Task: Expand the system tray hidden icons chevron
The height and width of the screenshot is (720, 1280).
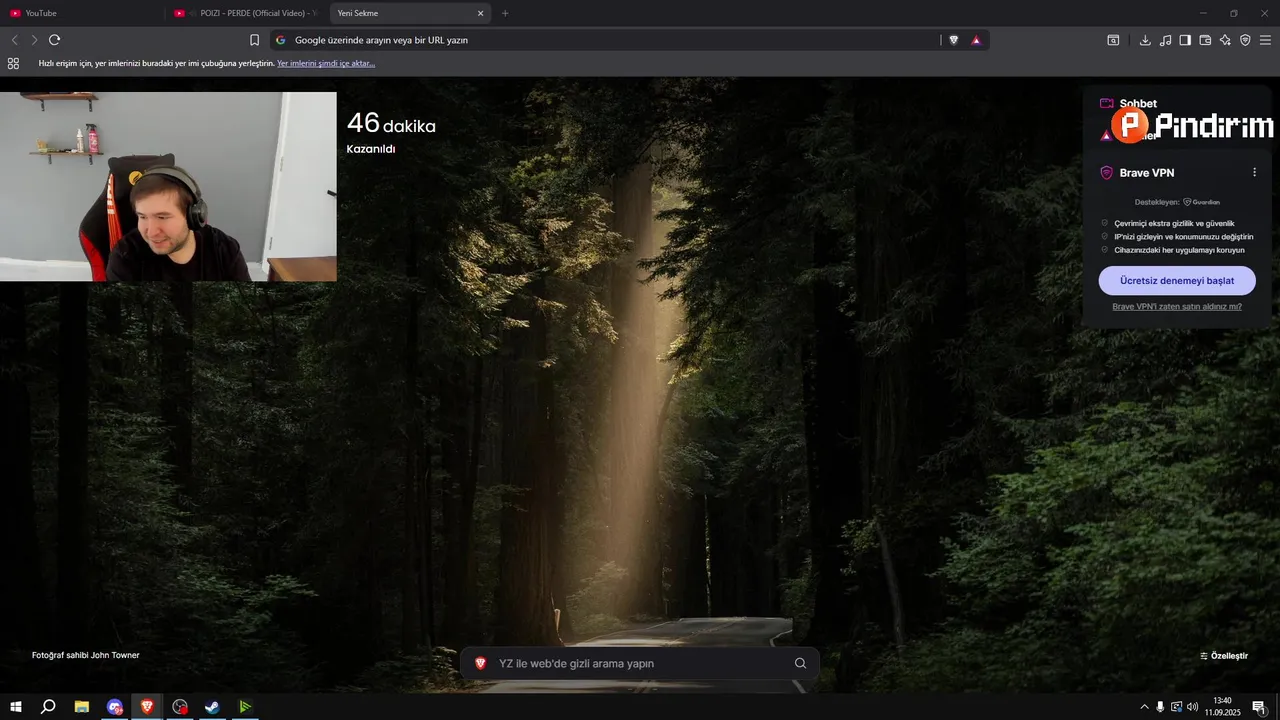Action: (1144, 707)
